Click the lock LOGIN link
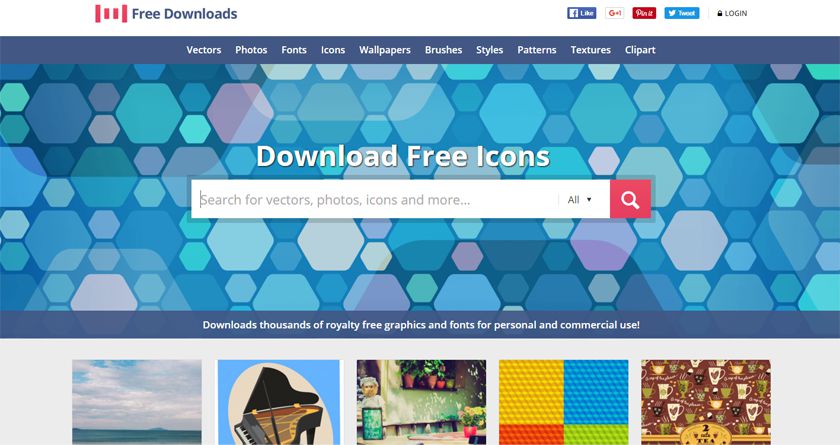 pyautogui.click(x=732, y=13)
